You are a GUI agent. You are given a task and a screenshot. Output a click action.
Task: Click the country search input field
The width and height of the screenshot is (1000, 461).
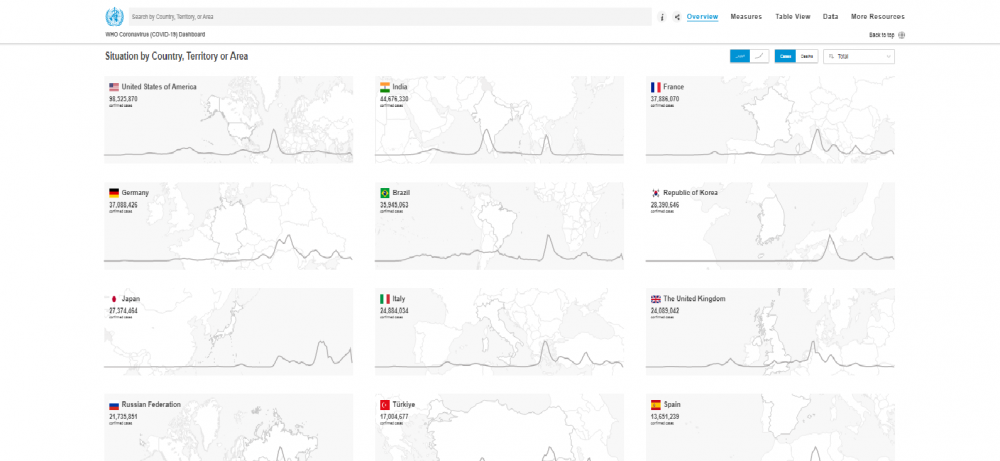click(x=390, y=17)
